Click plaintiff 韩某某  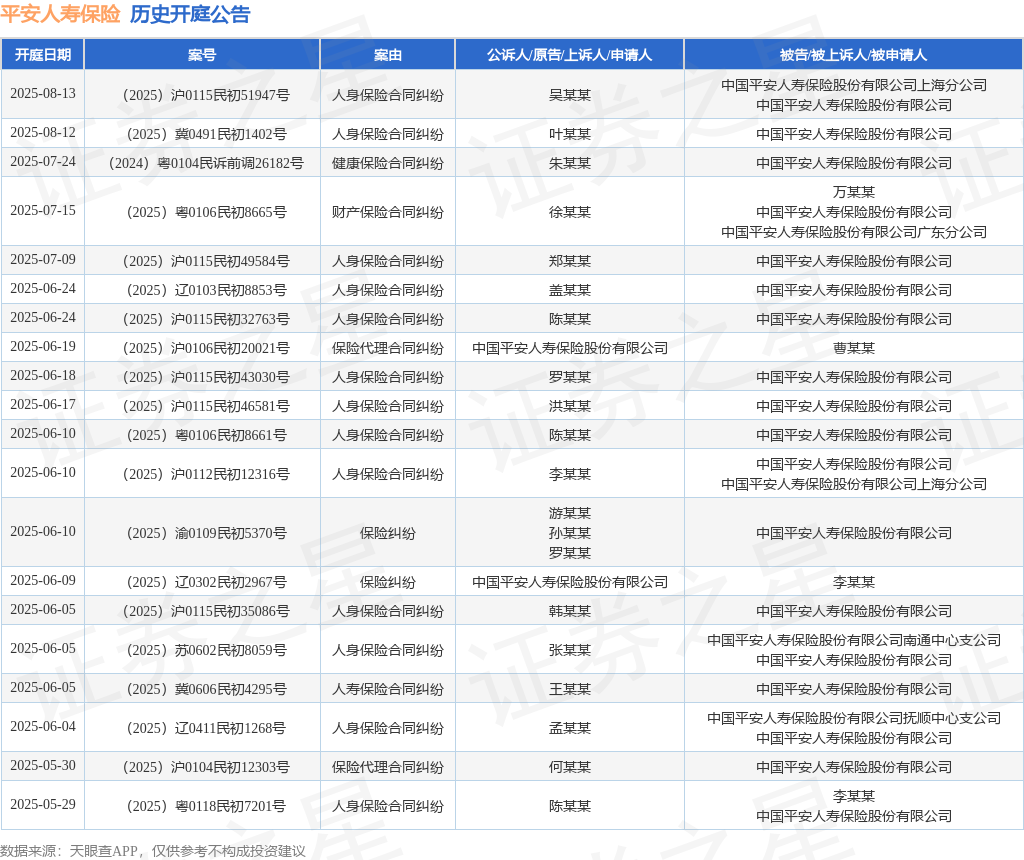coord(569,611)
